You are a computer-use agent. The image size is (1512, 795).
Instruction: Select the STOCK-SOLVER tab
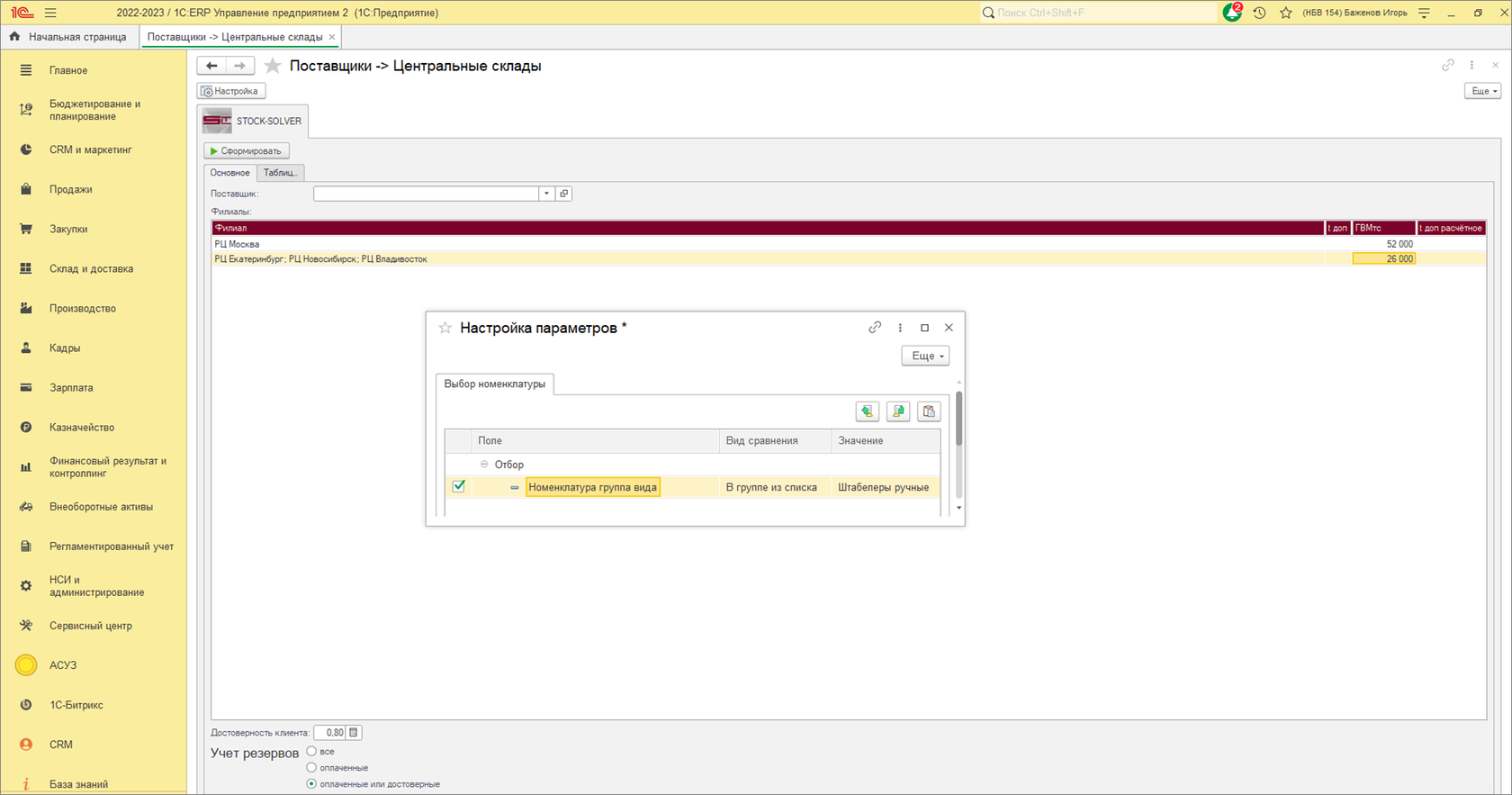click(x=253, y=121)
